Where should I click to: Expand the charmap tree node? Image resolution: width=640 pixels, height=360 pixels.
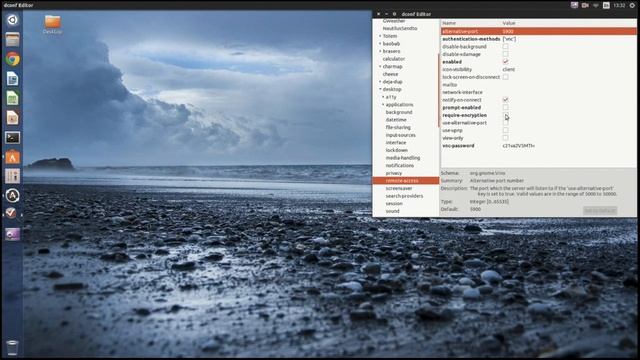[380, 67]
